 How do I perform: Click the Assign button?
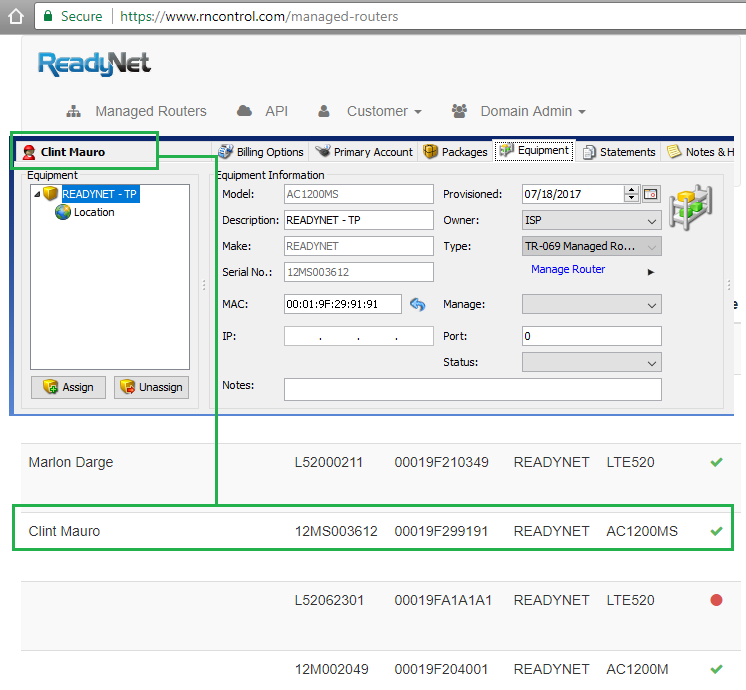[x=69, y=387]
